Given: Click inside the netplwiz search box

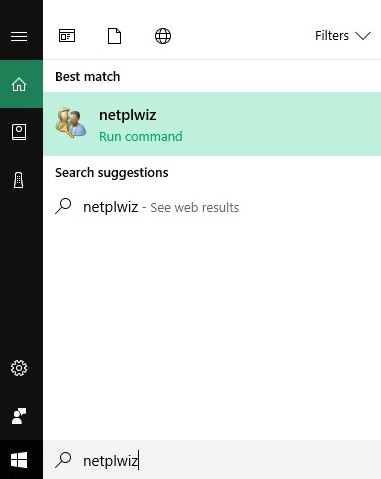Looking at the screenshot, I should tap(212, 460).
